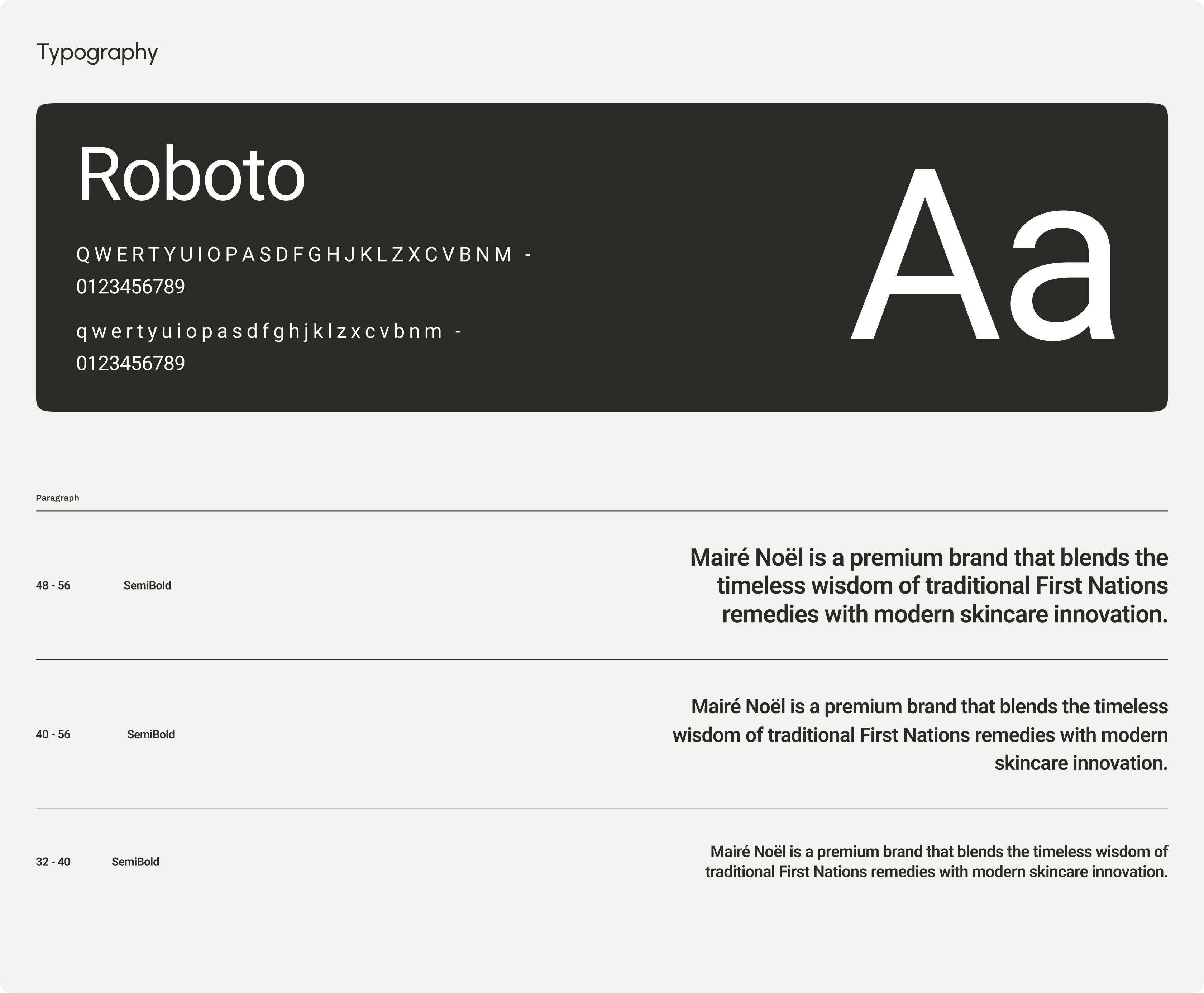The image size is (1204, 993).
Task: Select the smallest Mairé Noël paragraph sample
Action: (x=936, y=862)
